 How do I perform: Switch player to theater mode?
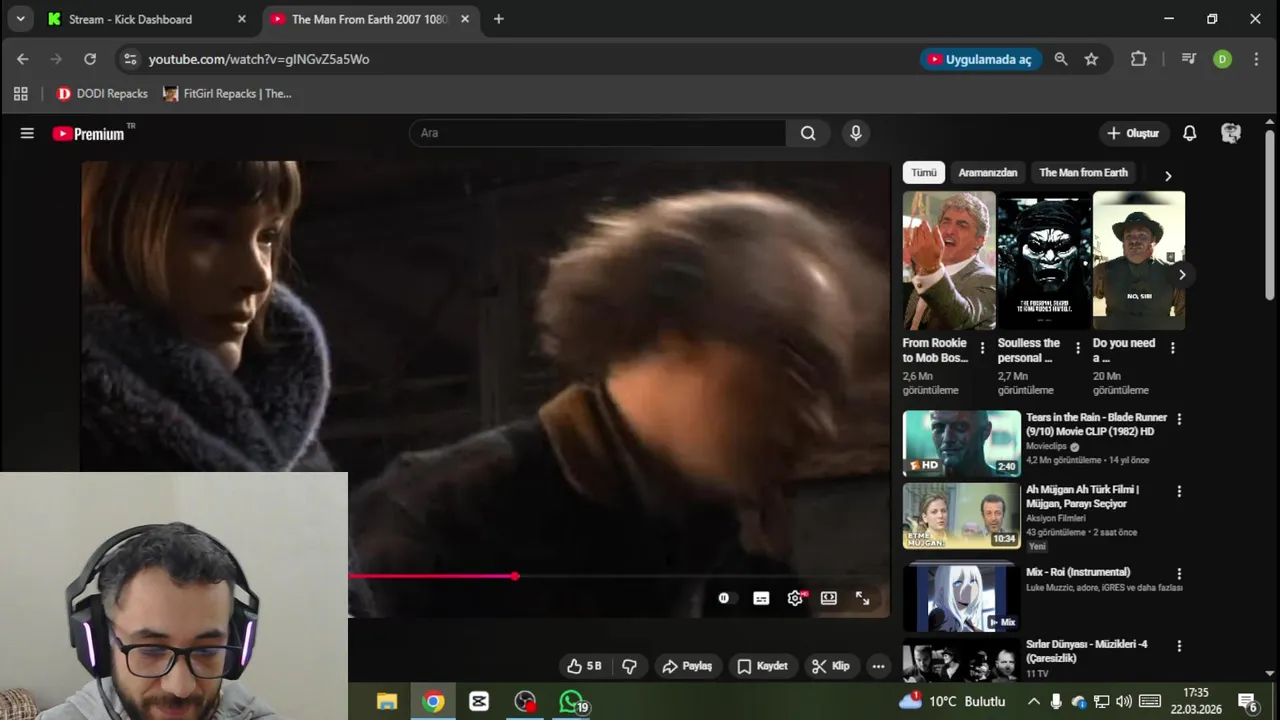pyautogui.click(x=829, y=598)
